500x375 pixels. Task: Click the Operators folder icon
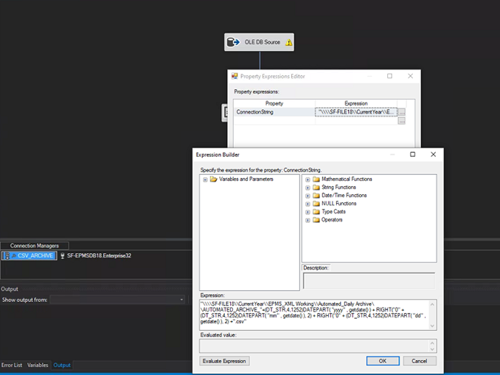coord(316,220)
